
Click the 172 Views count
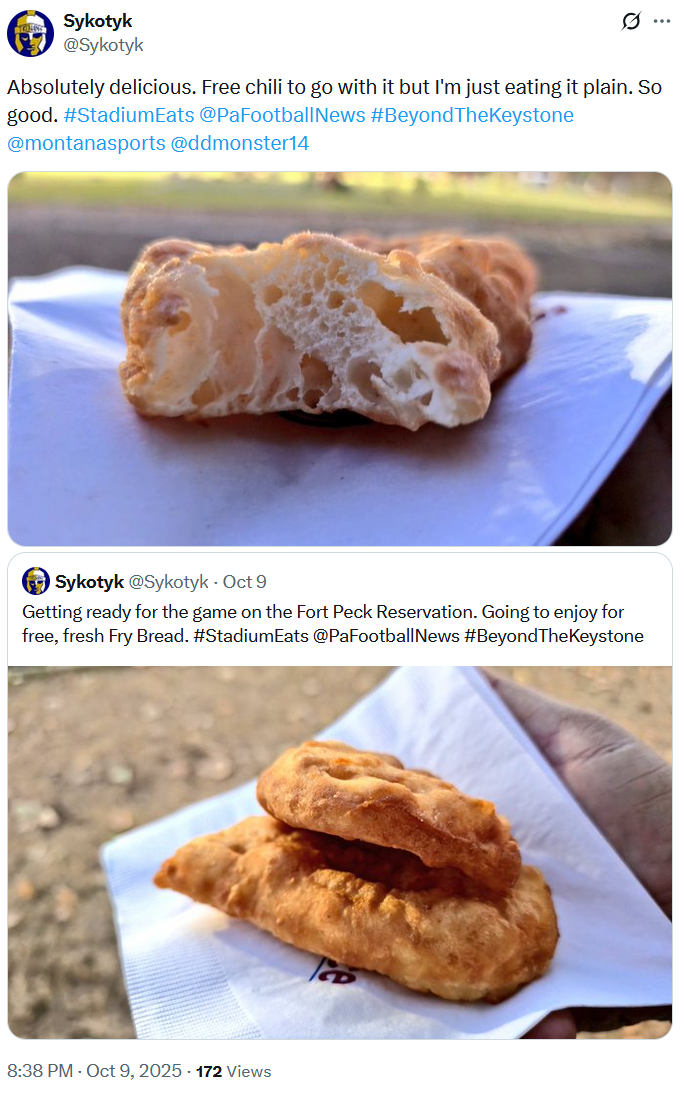[x=233, y=1071]
